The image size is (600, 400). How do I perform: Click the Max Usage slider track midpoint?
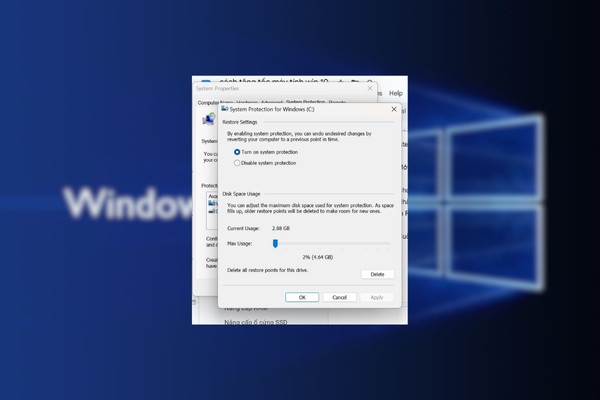(331, 243)
